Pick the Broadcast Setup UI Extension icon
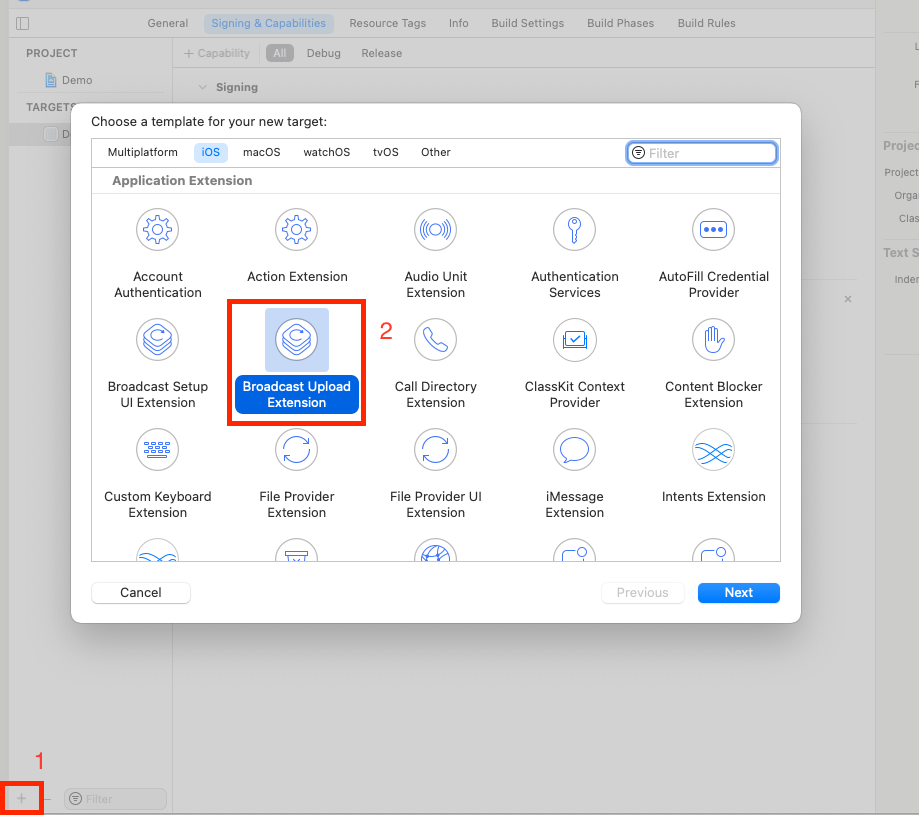 click(158, 339)
